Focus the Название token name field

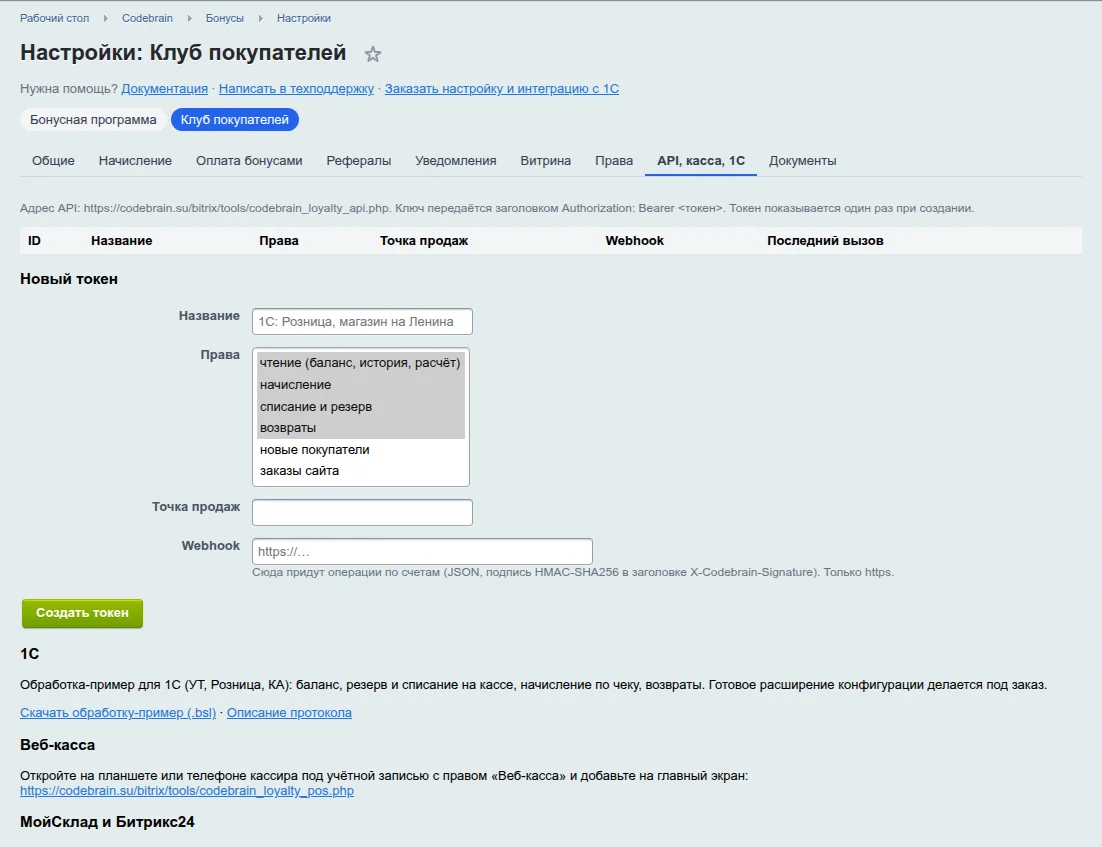[362, 321]
